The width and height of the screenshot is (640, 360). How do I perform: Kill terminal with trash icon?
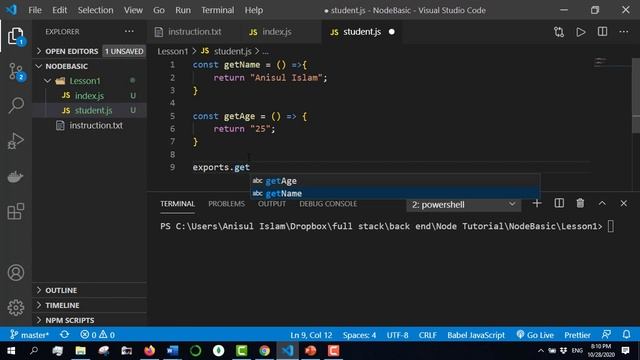(580, 203)
